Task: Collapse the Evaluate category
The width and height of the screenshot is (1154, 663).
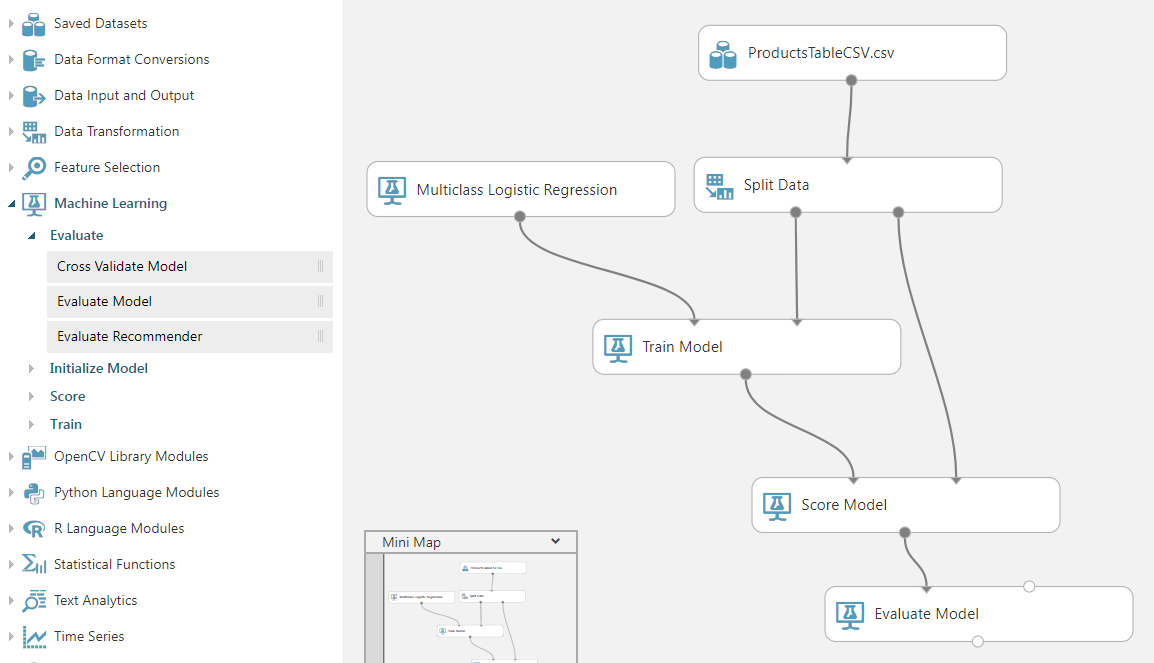Action: pyautogui.click(x=33, y=235)
